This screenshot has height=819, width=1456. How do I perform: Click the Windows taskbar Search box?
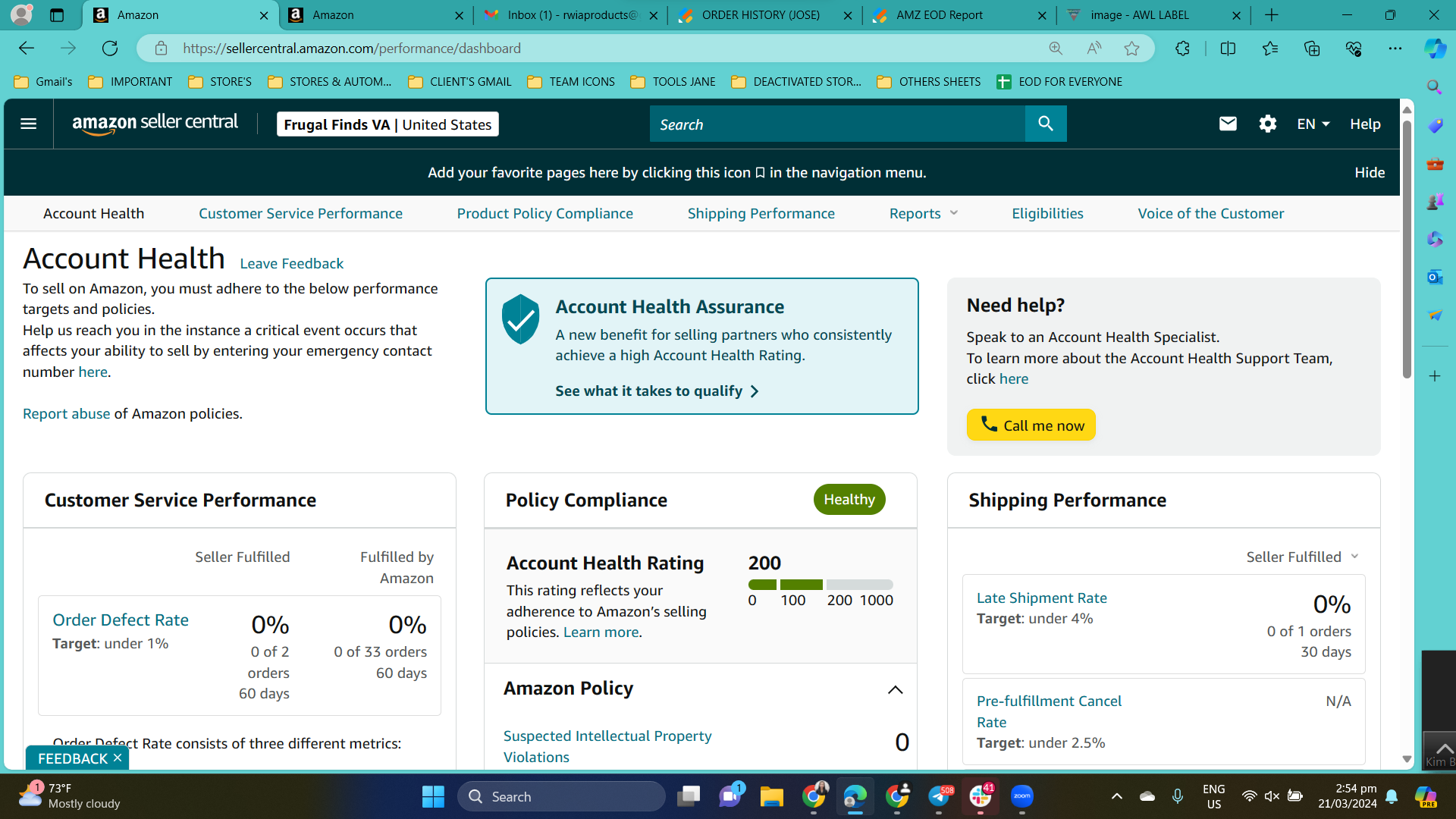pos(561,796)
